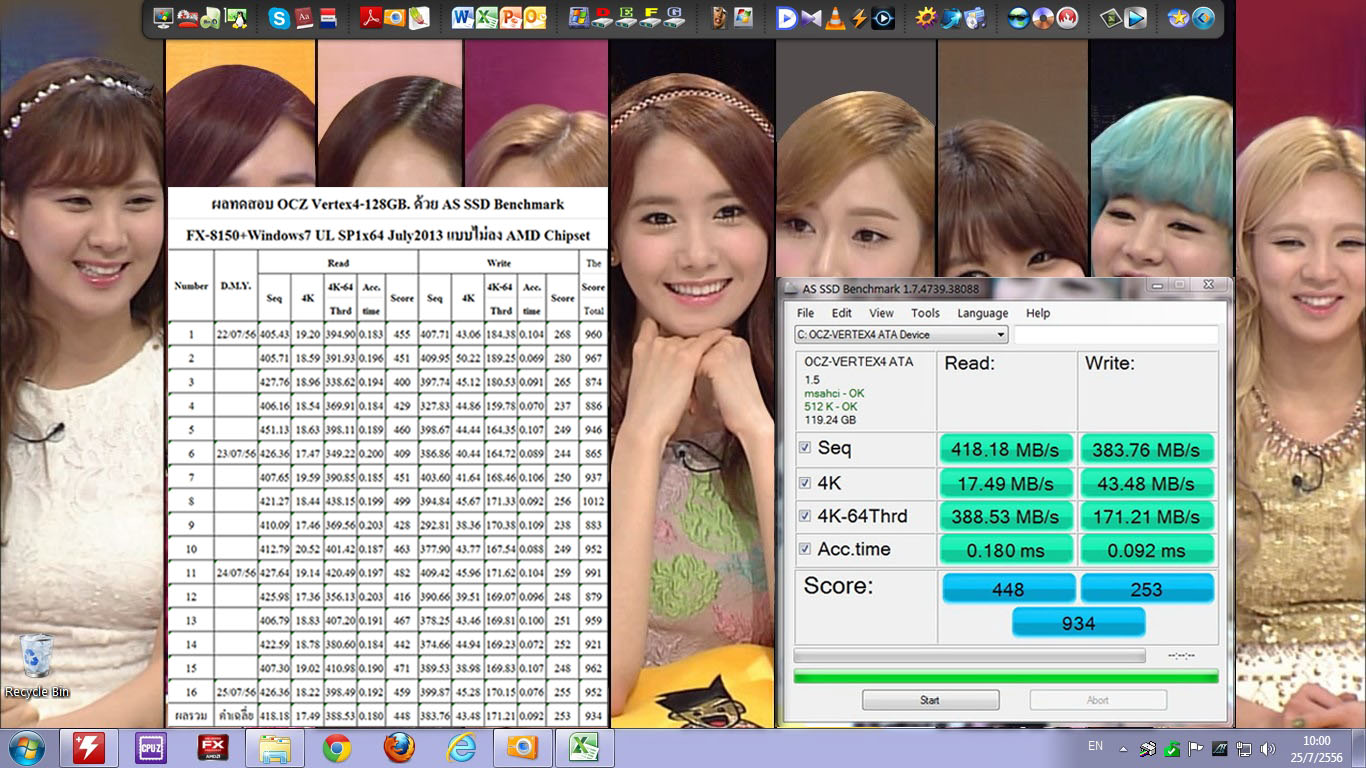The image size is (1366, 768).
Task: Click the Windows Start orb
Action: (x=26, y=748)
